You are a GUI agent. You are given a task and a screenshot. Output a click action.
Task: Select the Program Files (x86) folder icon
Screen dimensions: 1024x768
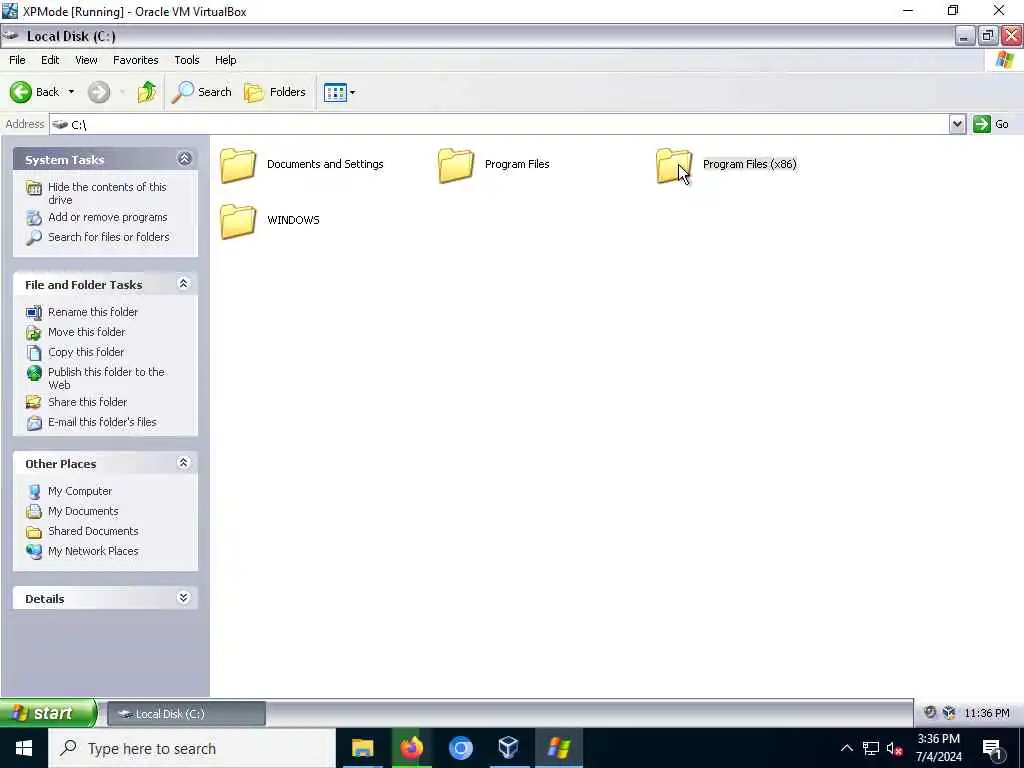click(x=673, y=165)
